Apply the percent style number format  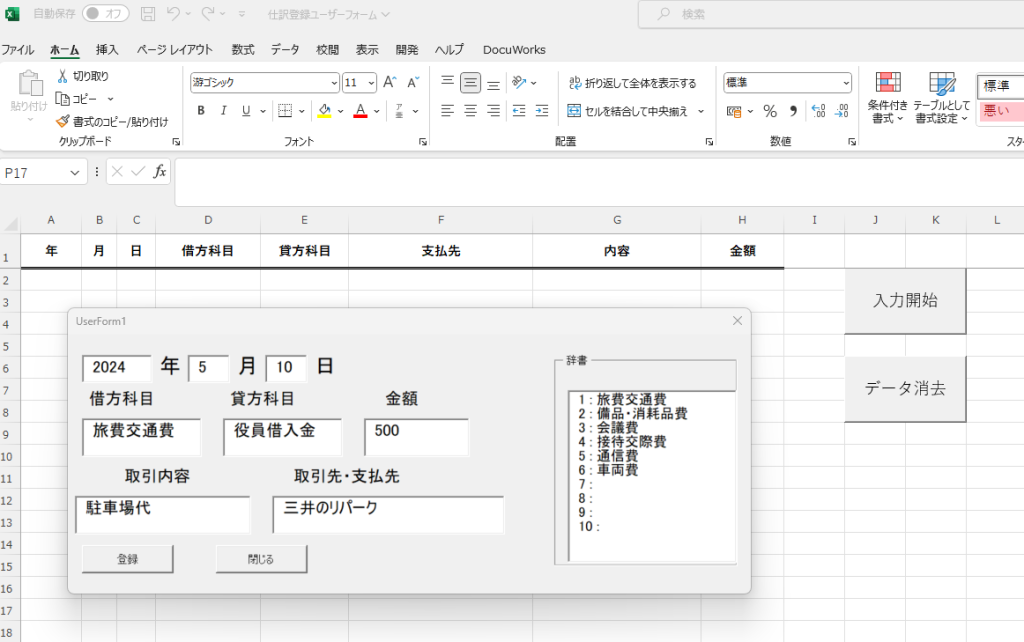pos(770,111)
